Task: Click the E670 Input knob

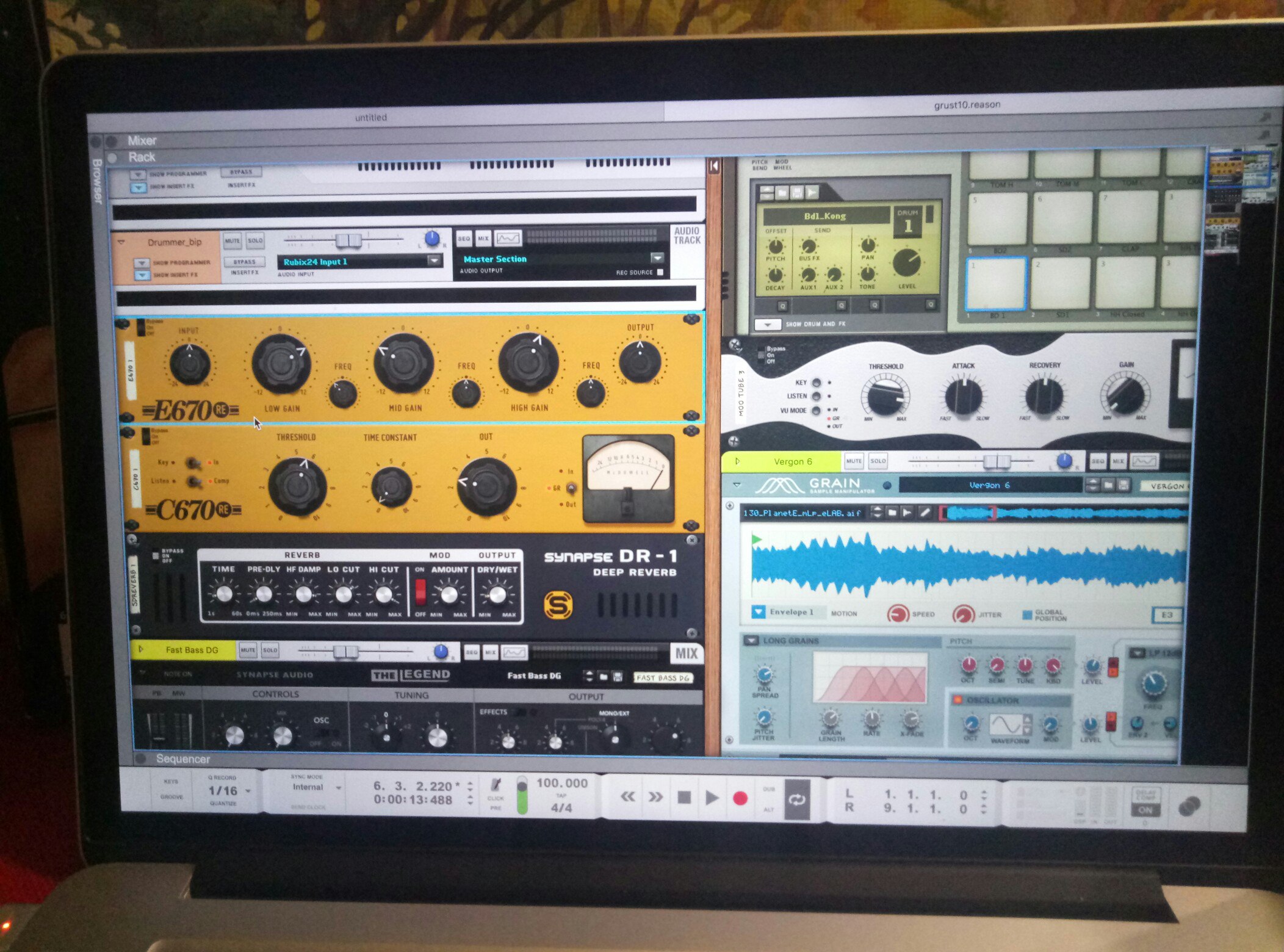Action: tap(190, 364)
